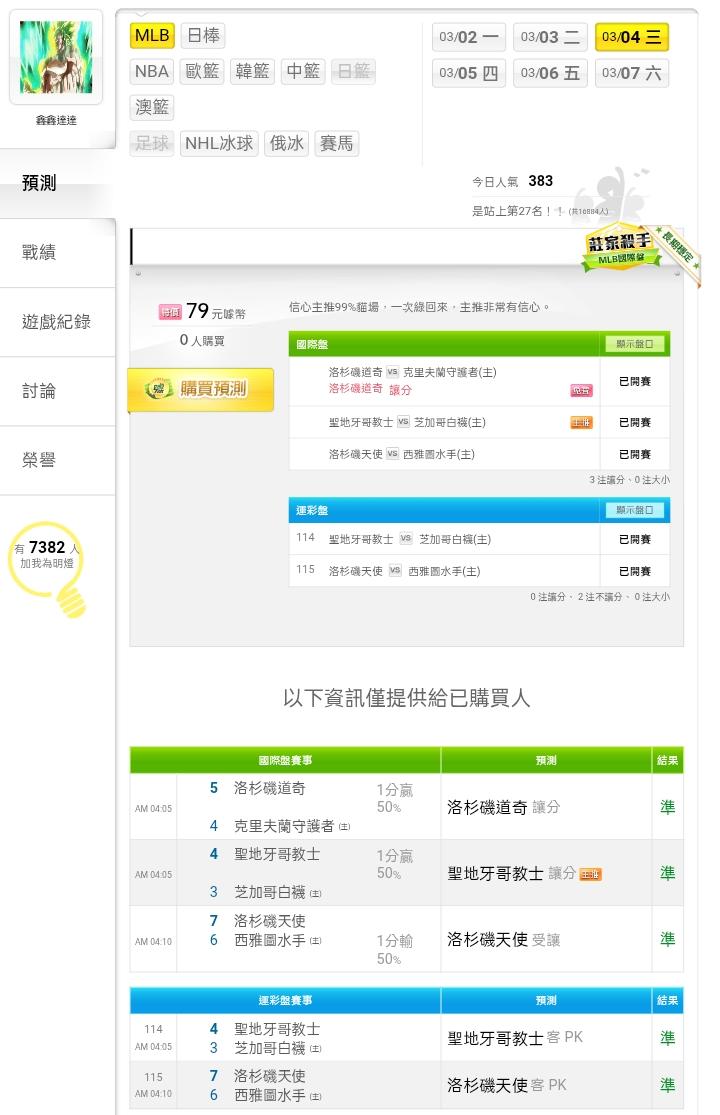Open 戰績 in the sidebar
720x1115 pixels.
[57, 252]
